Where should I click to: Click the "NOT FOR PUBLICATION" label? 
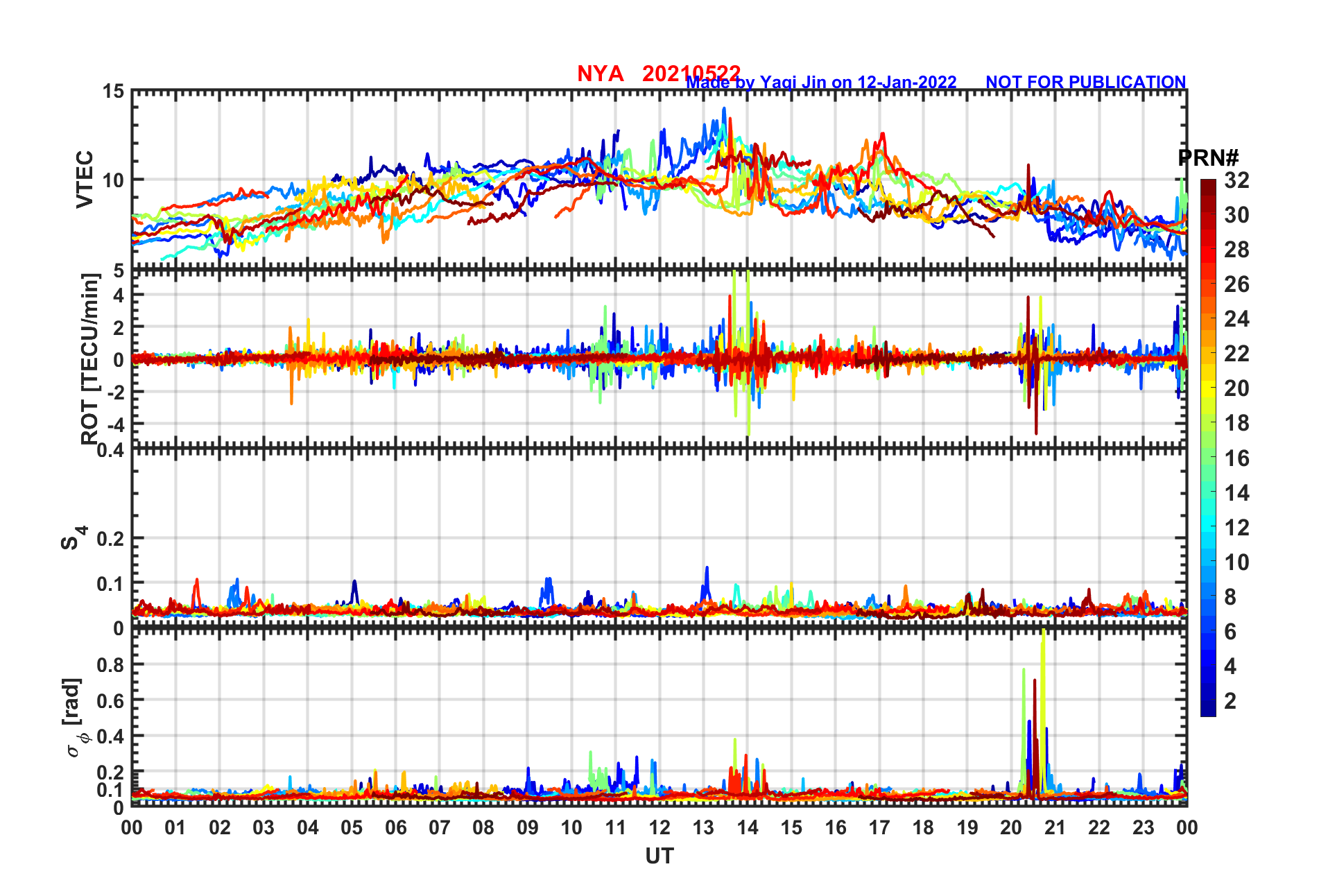(x=1086, y=83)
